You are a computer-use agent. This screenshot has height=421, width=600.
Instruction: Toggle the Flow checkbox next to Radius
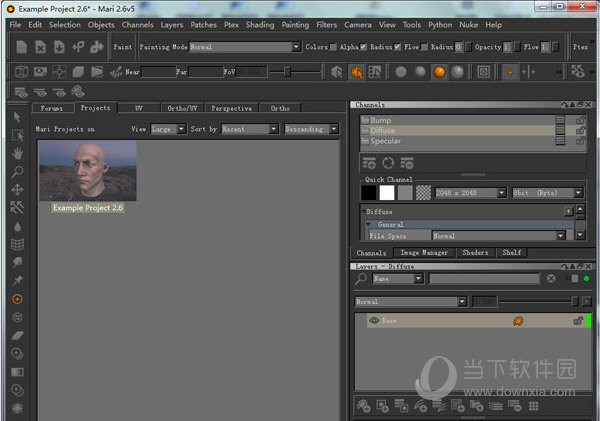(x=426, y=46)
